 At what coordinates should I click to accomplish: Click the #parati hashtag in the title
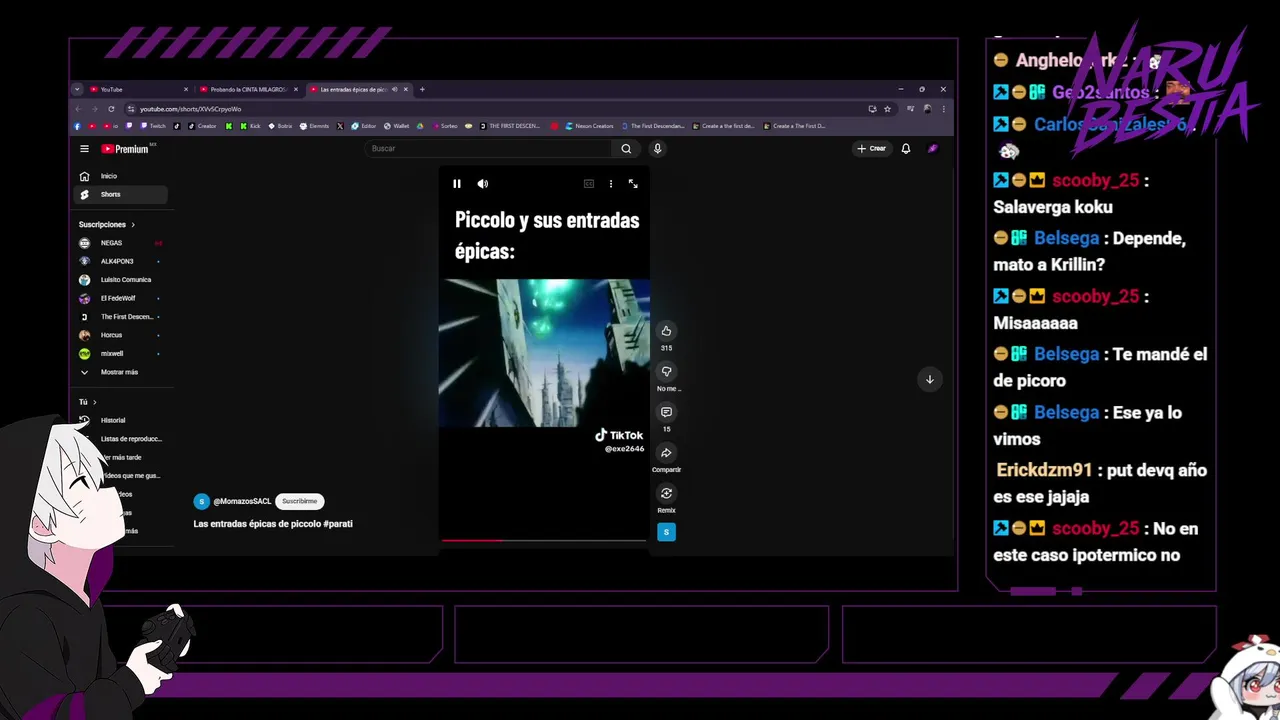click(x=338, y=524)
